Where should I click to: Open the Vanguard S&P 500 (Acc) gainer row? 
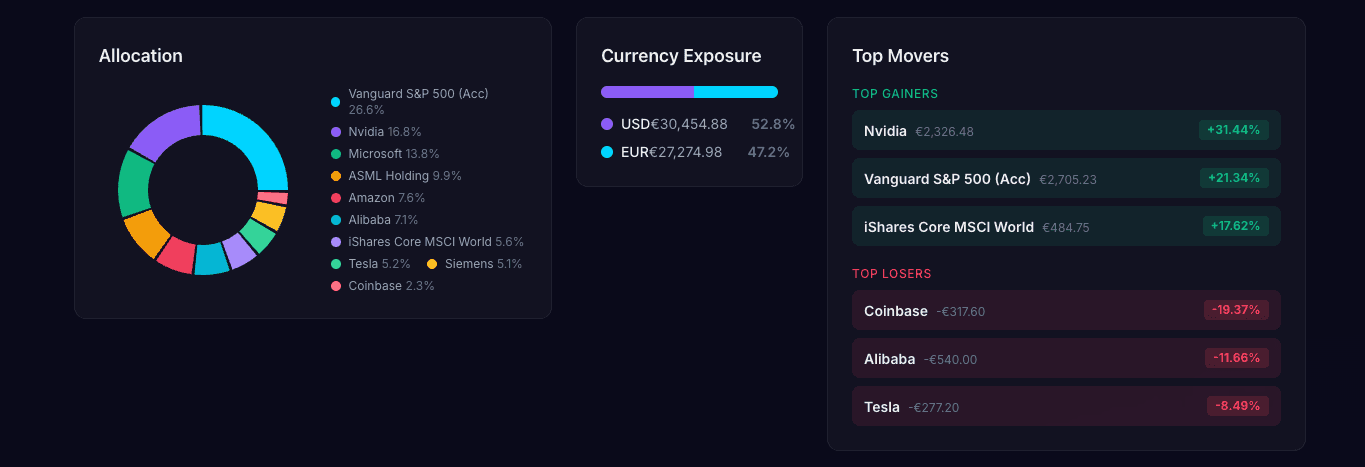1066,178
